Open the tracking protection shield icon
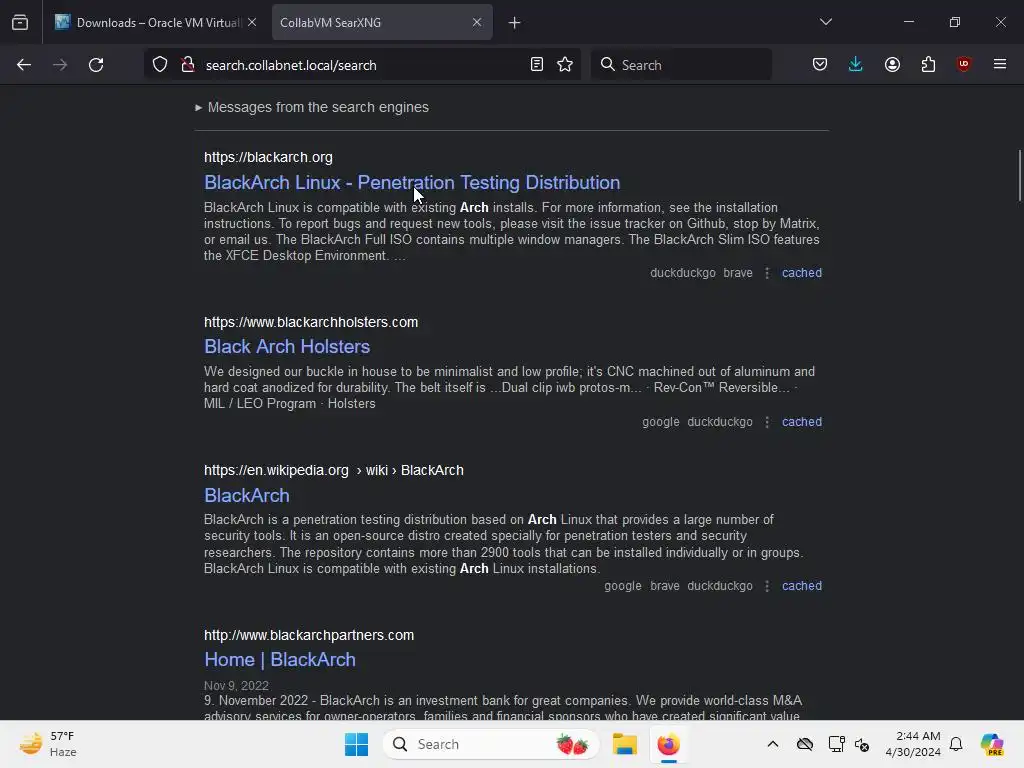1024x768 pixels. click(x=160, y=65)
